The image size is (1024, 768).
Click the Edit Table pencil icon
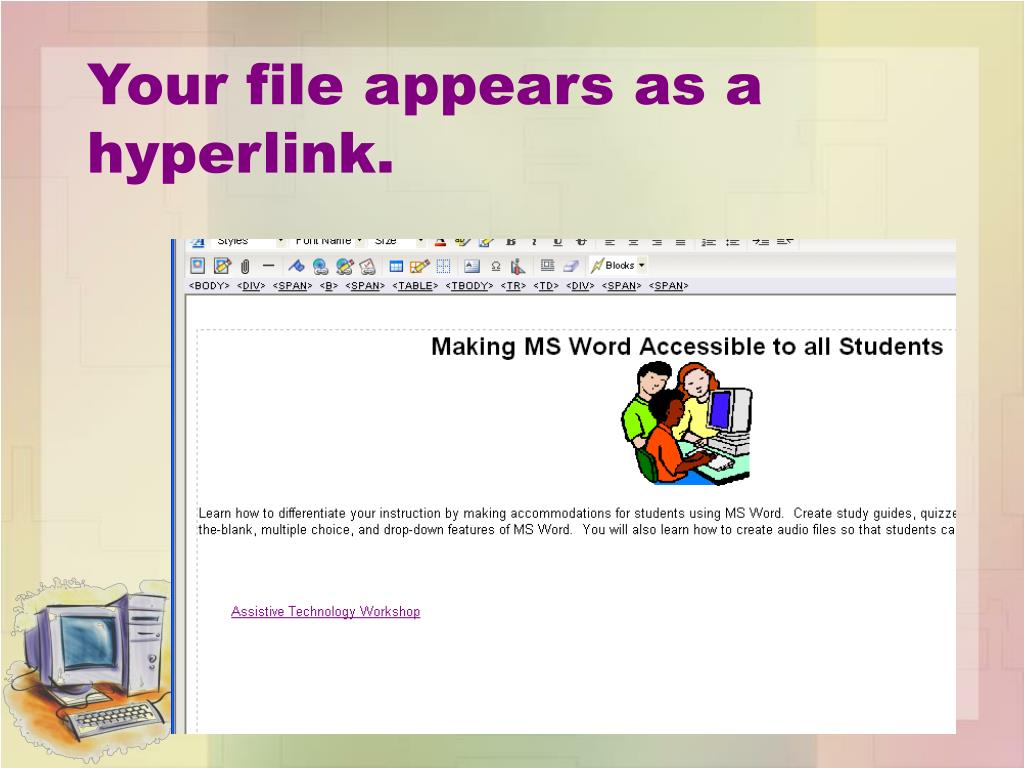tap(419, 266)
